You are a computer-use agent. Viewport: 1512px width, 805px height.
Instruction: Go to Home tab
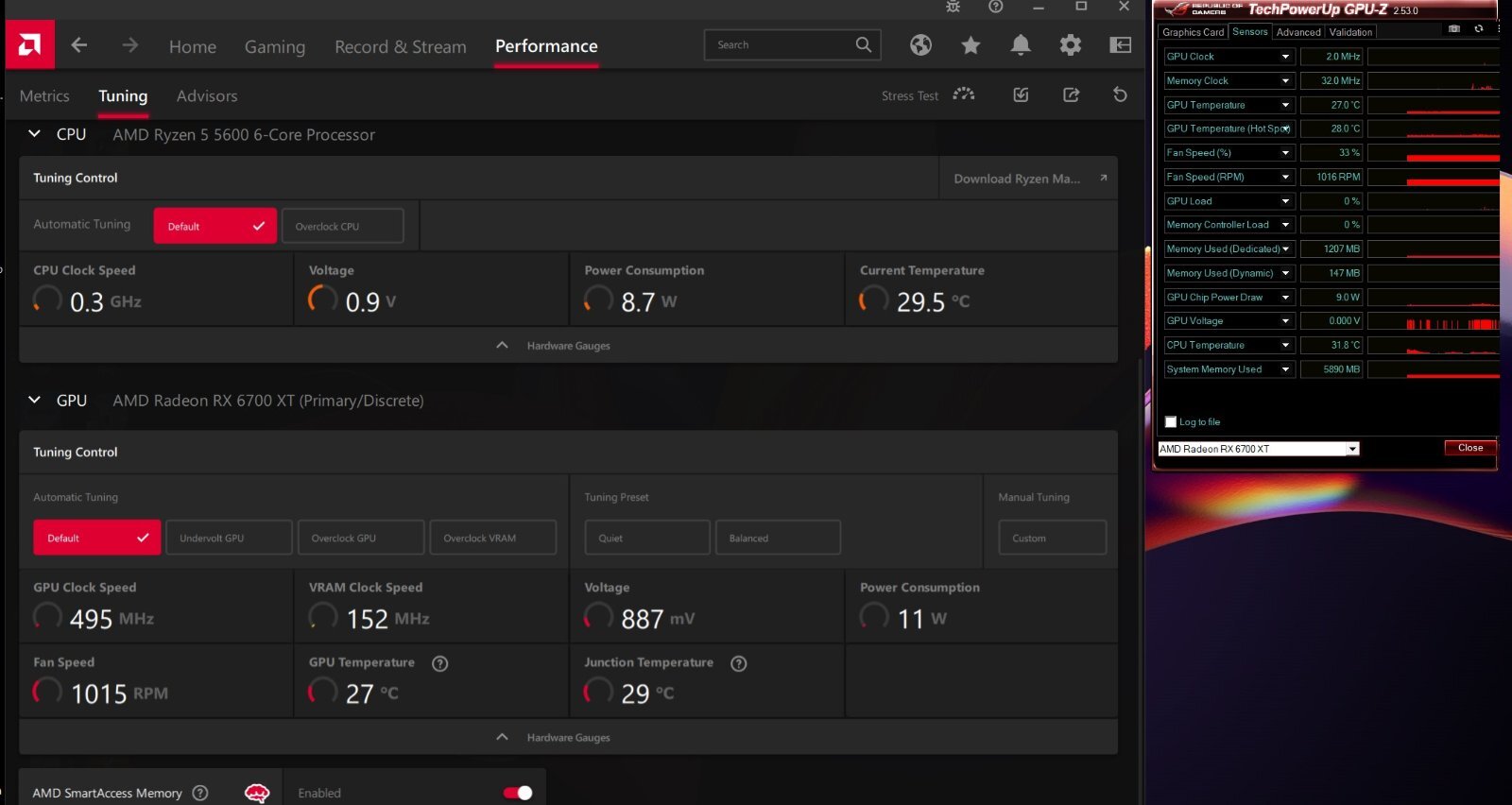point(193,46)
